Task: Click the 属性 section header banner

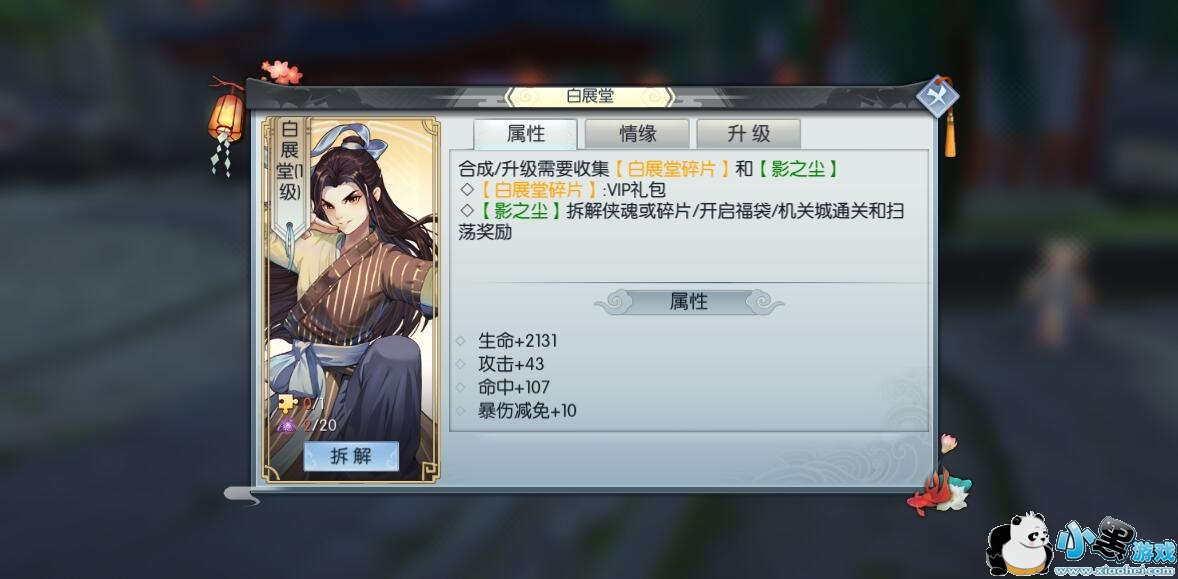Action: (689, 302)
